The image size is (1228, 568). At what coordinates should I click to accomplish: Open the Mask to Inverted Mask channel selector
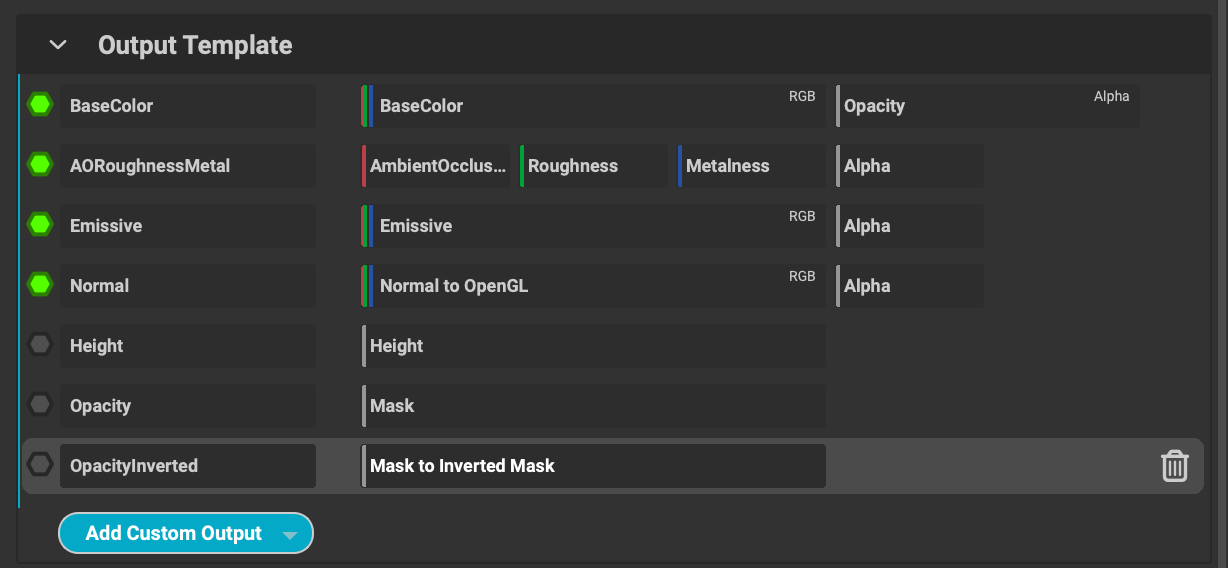594,466
